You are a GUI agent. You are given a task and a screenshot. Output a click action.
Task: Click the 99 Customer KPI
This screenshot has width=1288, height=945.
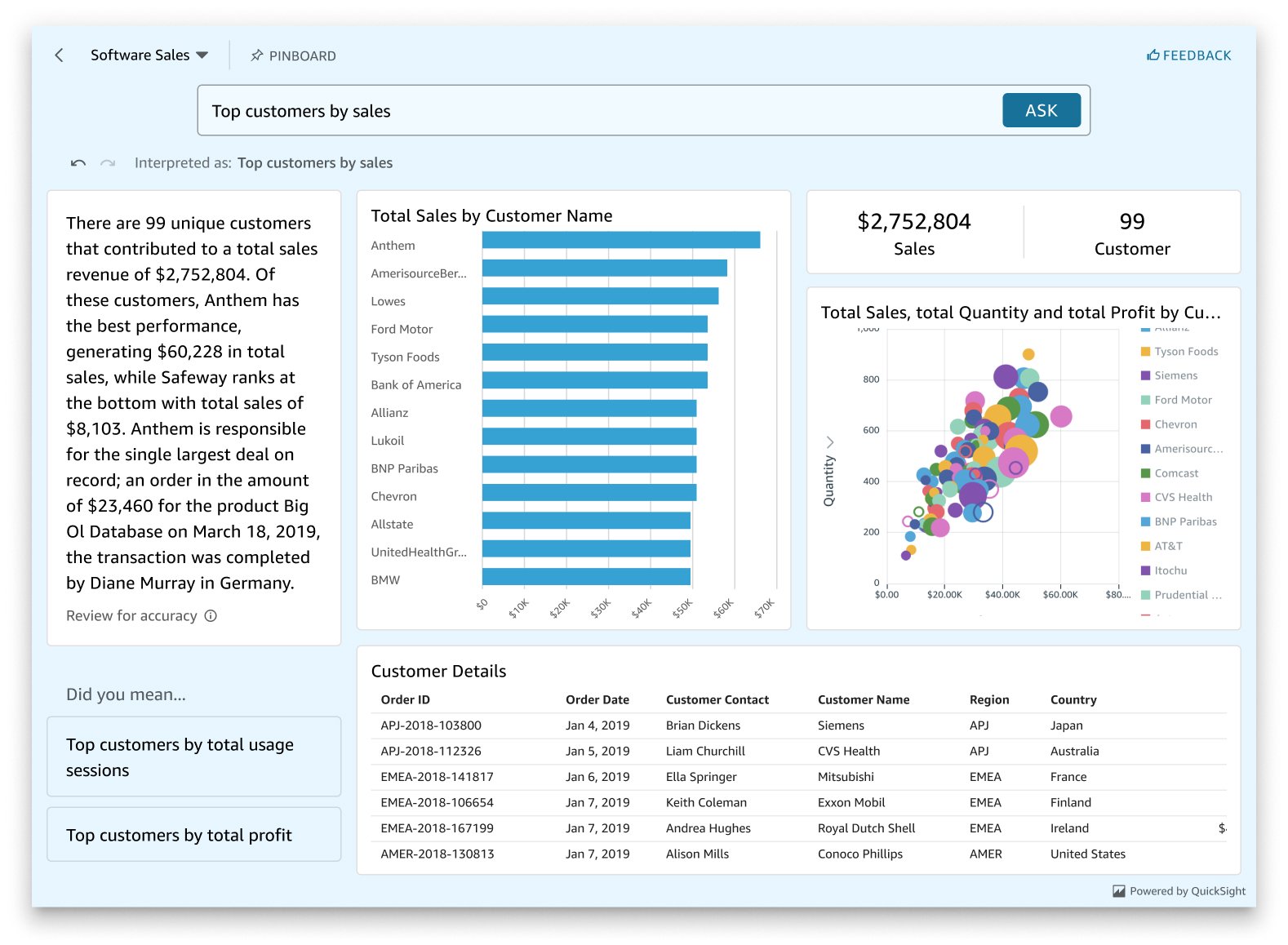pos(1132,233)
